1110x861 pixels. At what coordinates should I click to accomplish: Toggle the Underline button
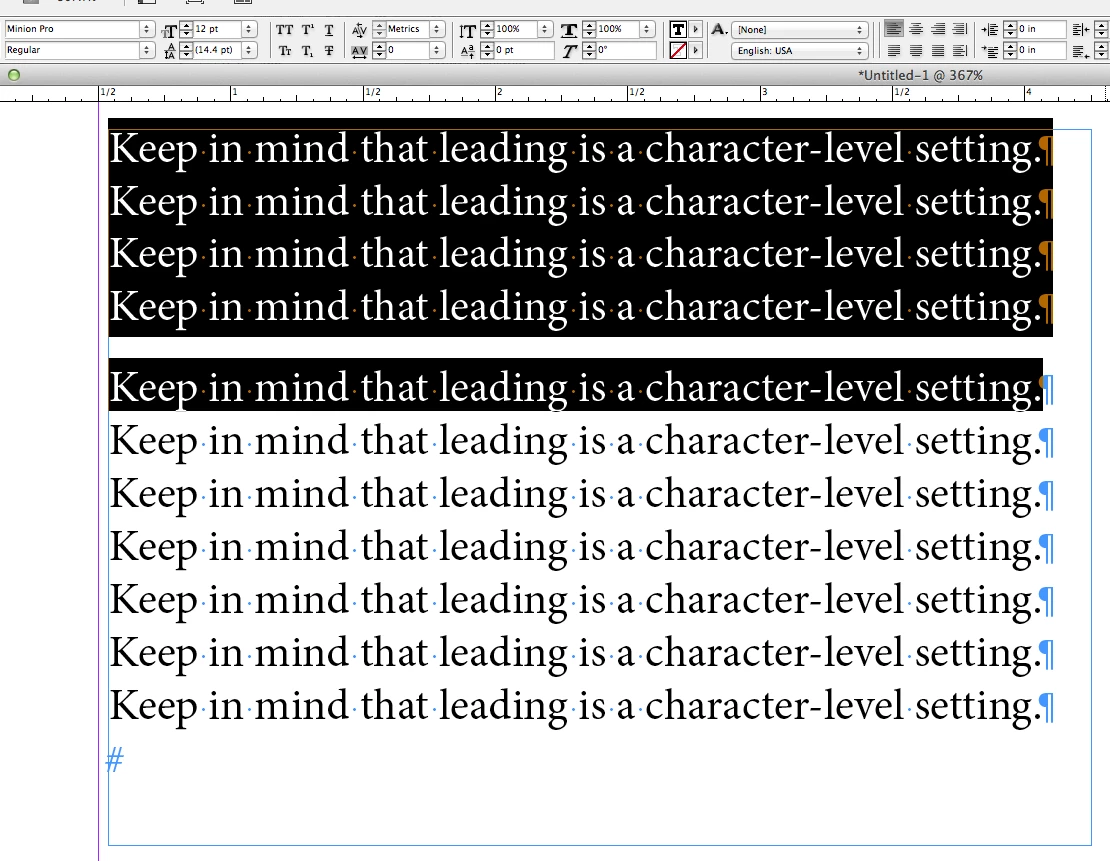329,30
